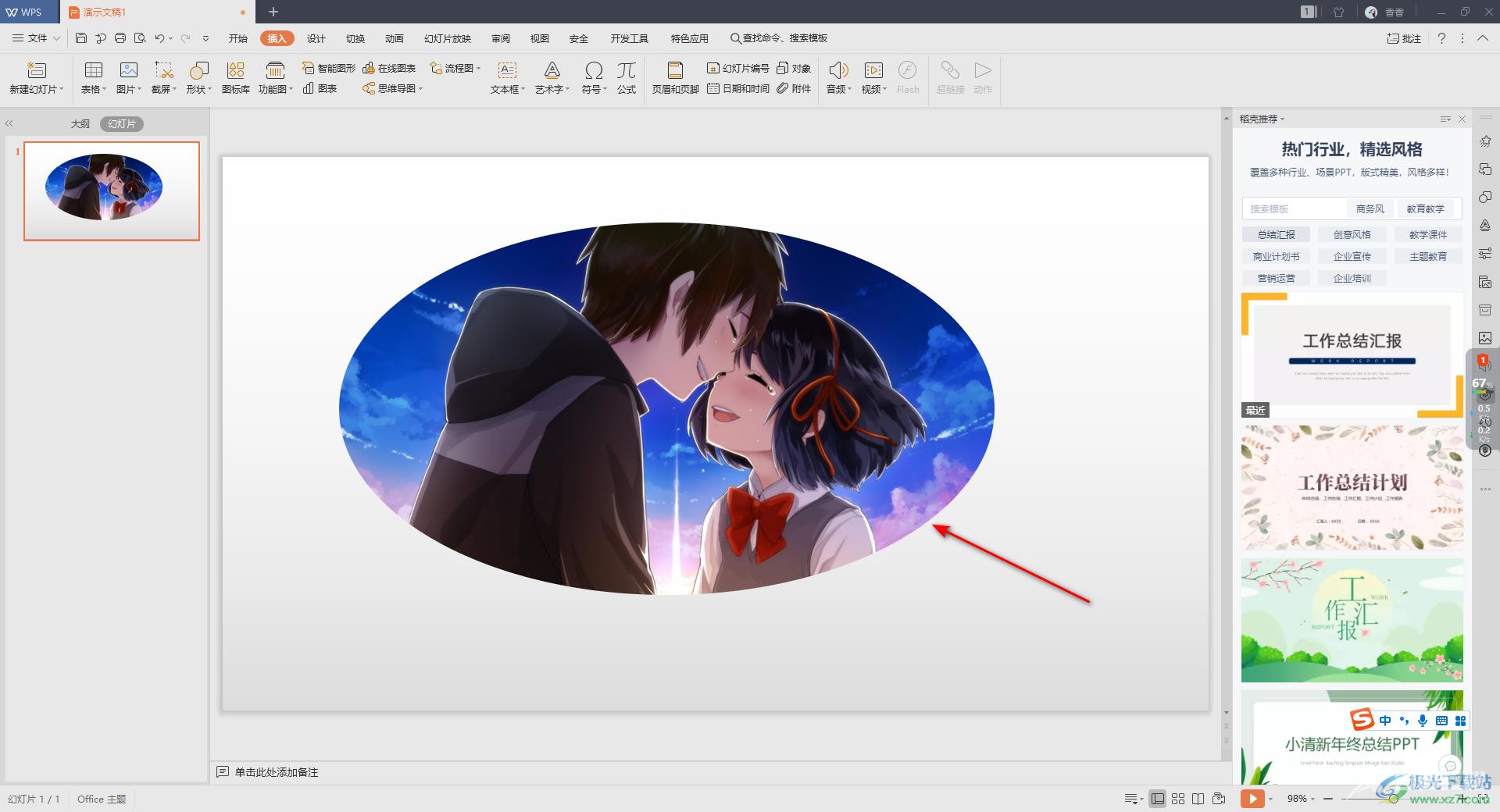Click the 总结汇报 category button
1500x812 pixels.
coord(1276,234)
